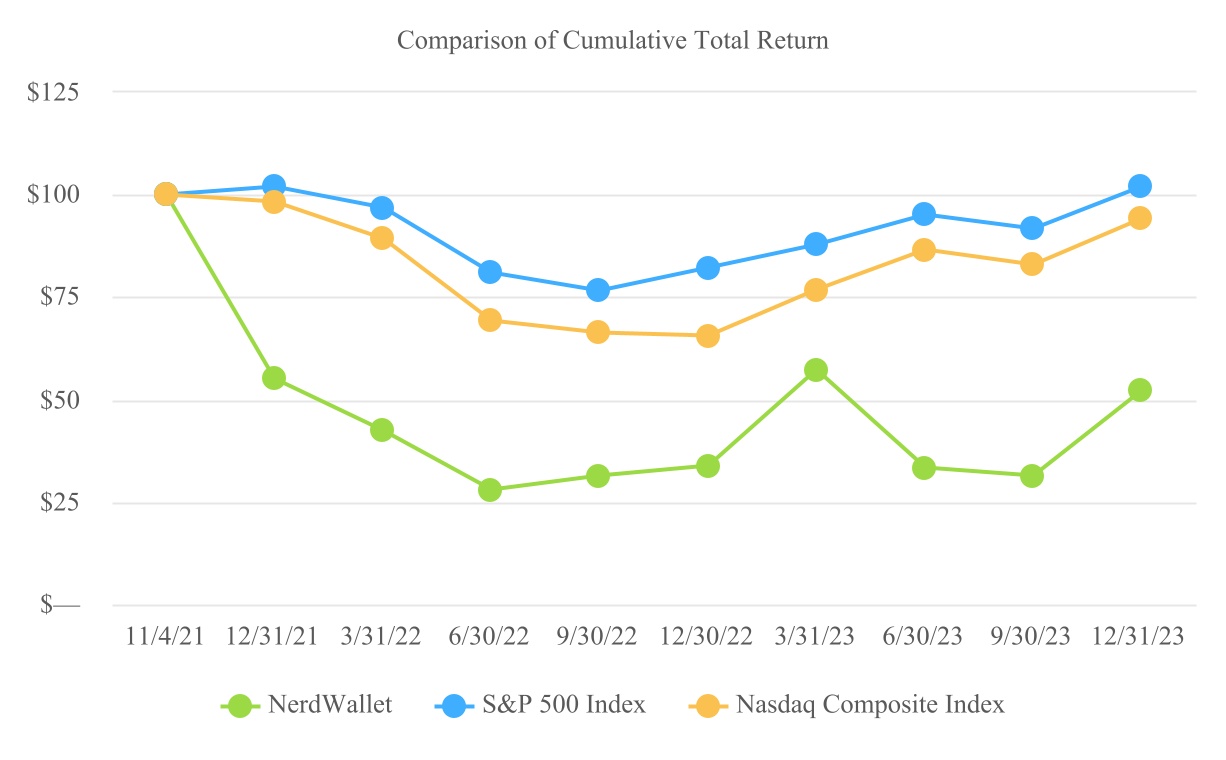The image size is (1226, 760).
Task: Select the 3/31/22 x-axis date label
Action: [381, 637]
